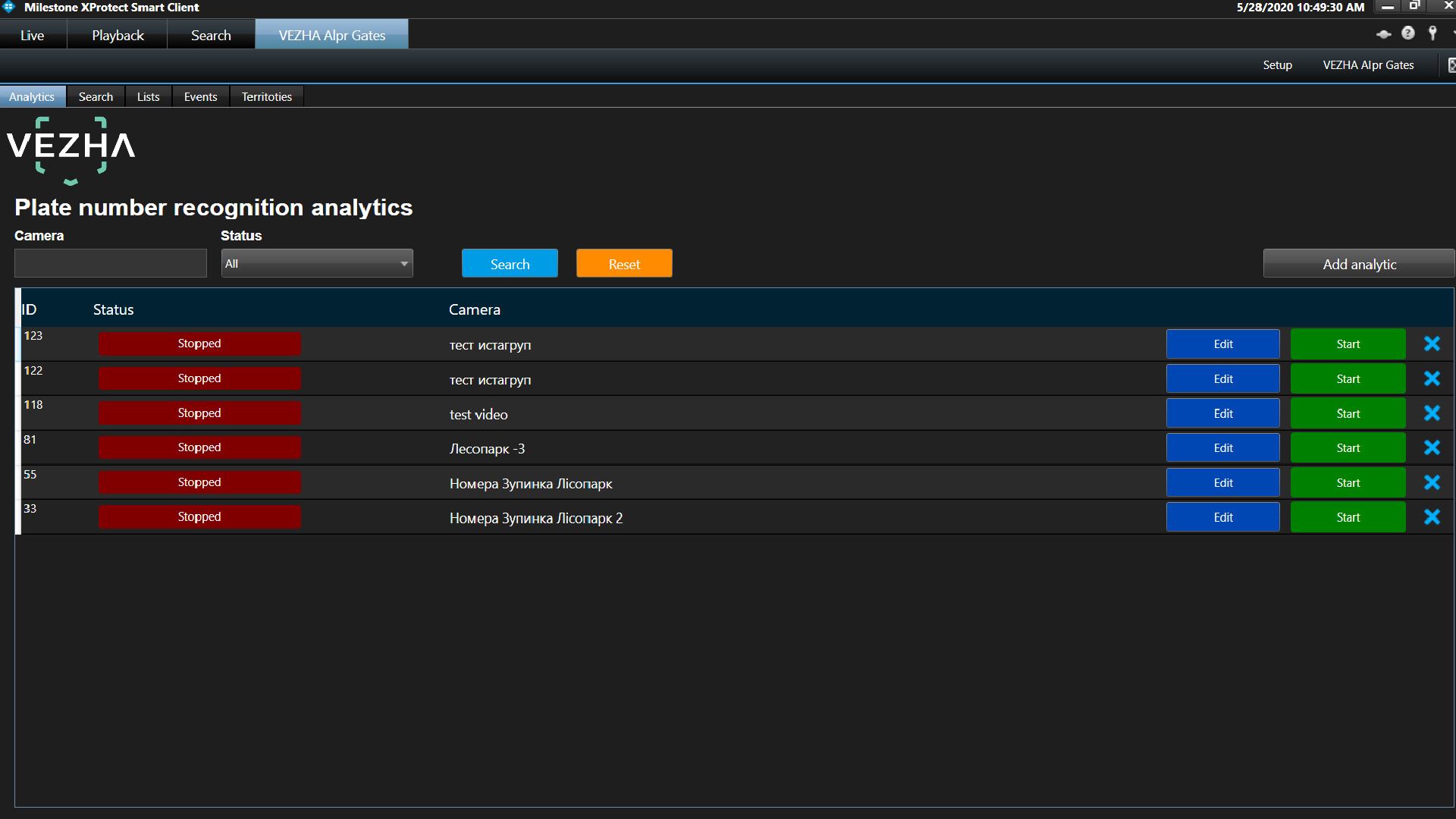Go to the Events sub-tab
The height and width of the screenshot is (819, 1456).
pyautogui.click(x=200, y=96)
